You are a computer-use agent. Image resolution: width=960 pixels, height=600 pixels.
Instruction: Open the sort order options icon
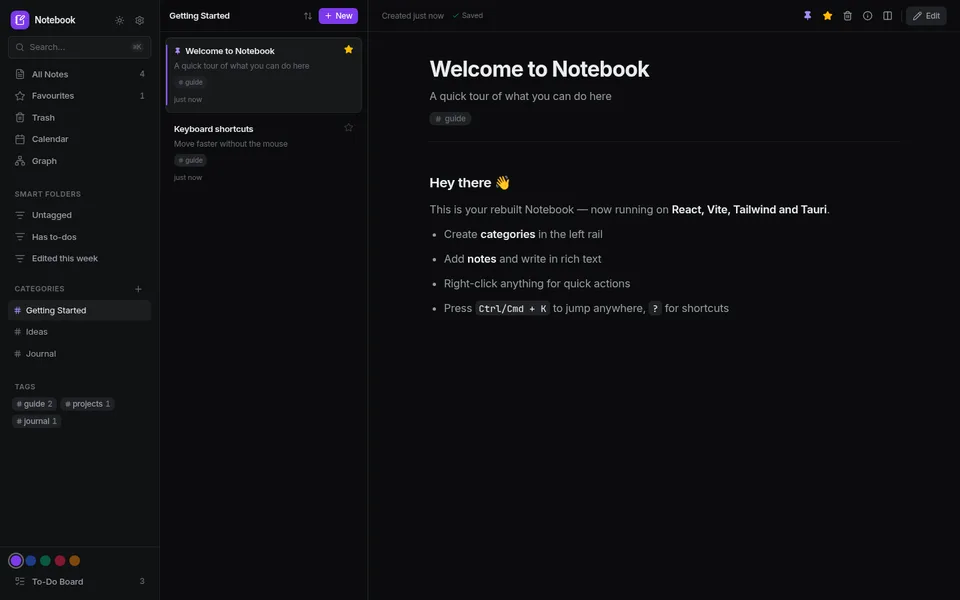308,16
